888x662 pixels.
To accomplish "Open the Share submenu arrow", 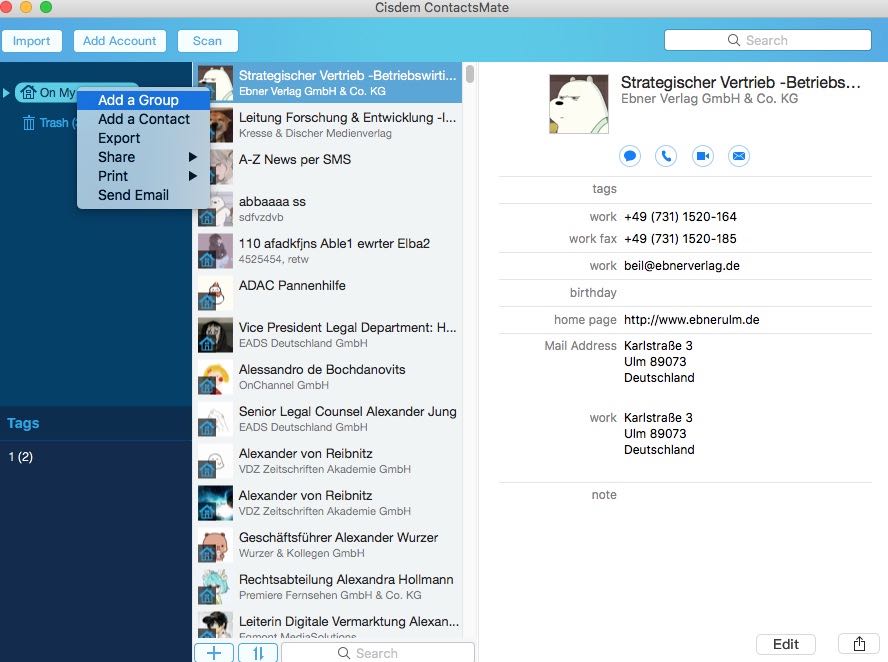I will tap(193, 157).
